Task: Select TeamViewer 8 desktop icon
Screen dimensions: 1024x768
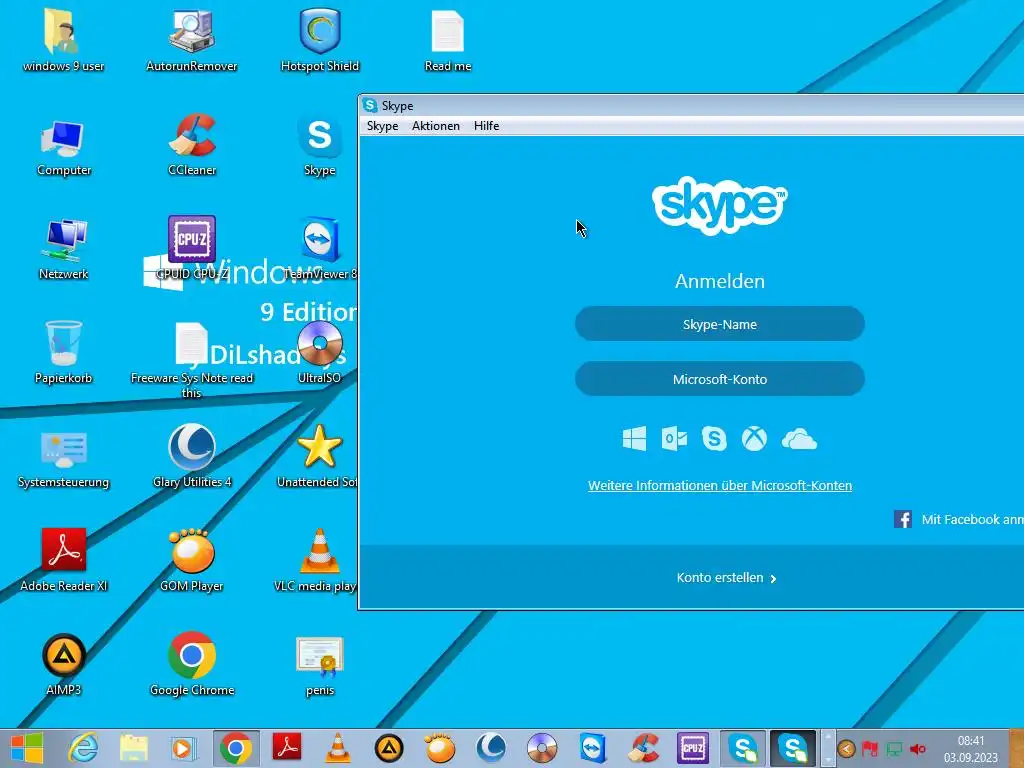Action: (x=319, y=249)
